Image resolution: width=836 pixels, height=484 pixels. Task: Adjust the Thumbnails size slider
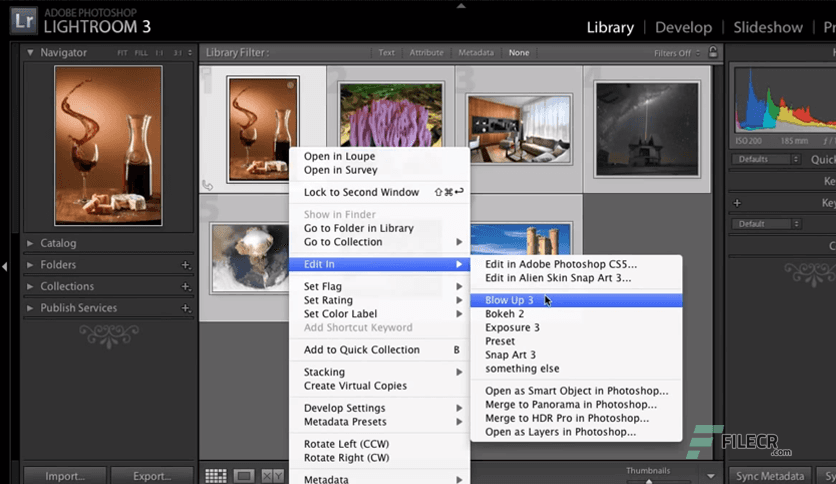click(x=649, y=481)
